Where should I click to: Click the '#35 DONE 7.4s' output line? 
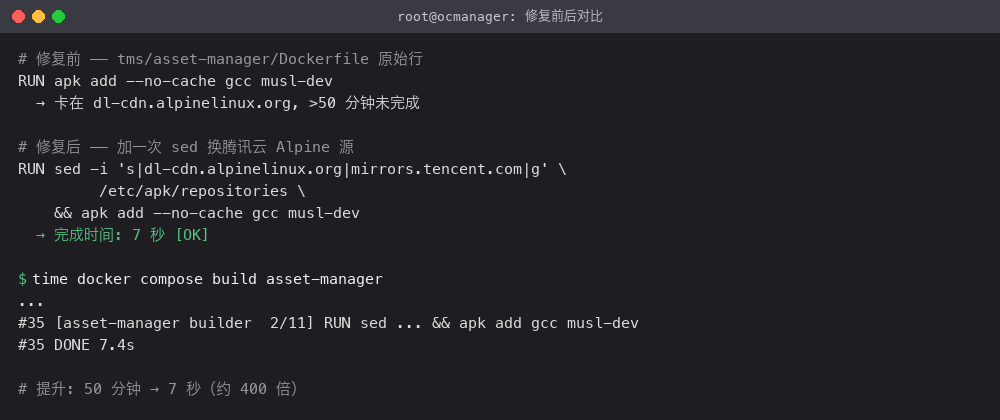tap(77, 345)
